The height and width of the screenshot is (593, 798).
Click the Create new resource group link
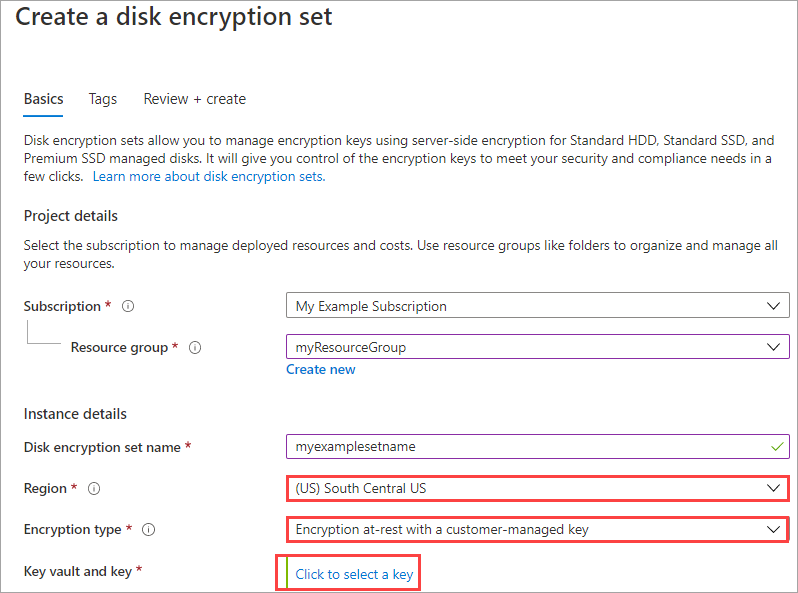[x=321, y=369]
